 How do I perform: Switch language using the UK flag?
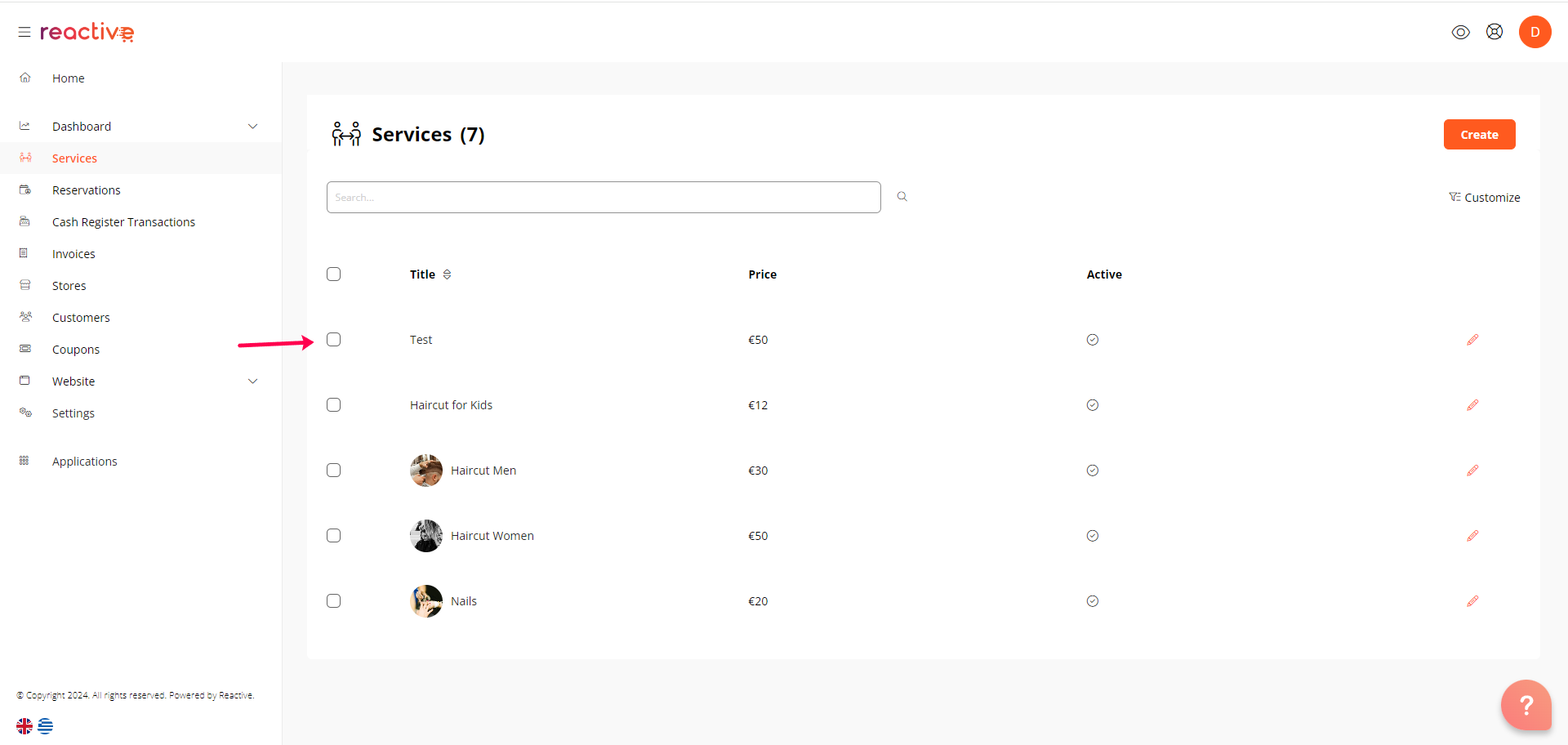[x=24, y=725]
